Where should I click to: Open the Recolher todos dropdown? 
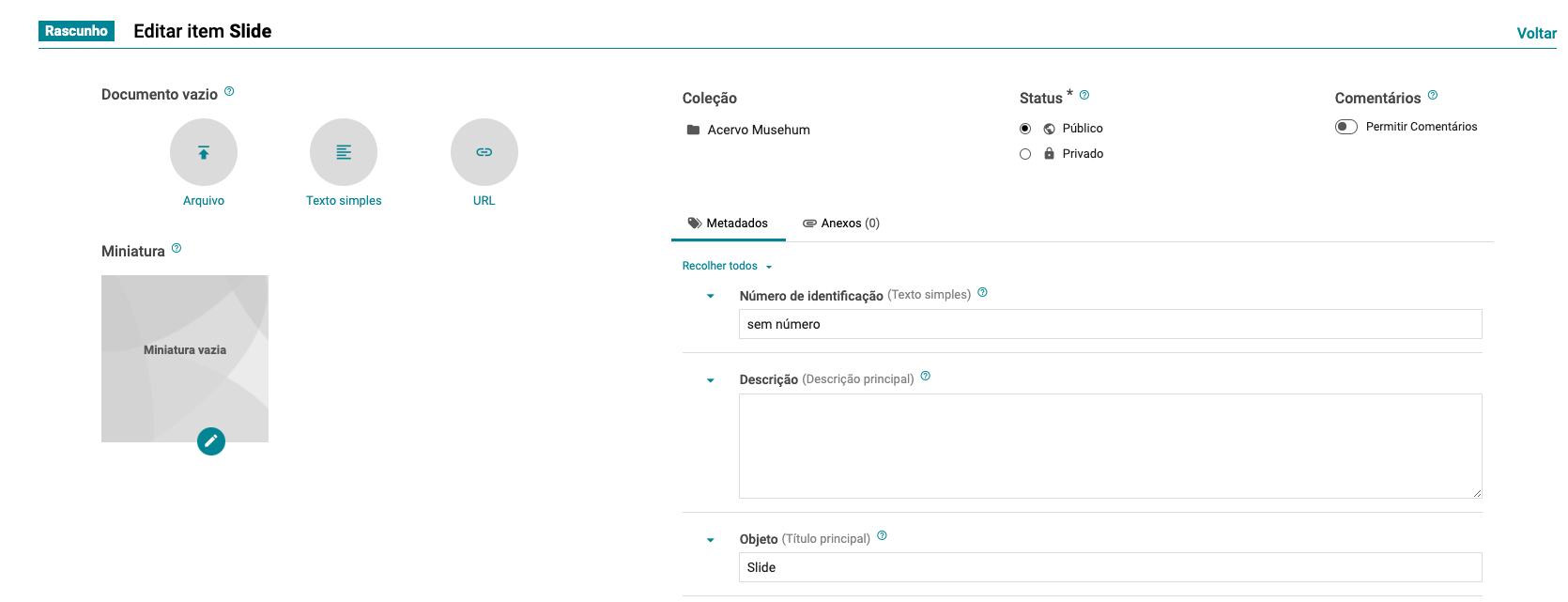coord(727,267)
